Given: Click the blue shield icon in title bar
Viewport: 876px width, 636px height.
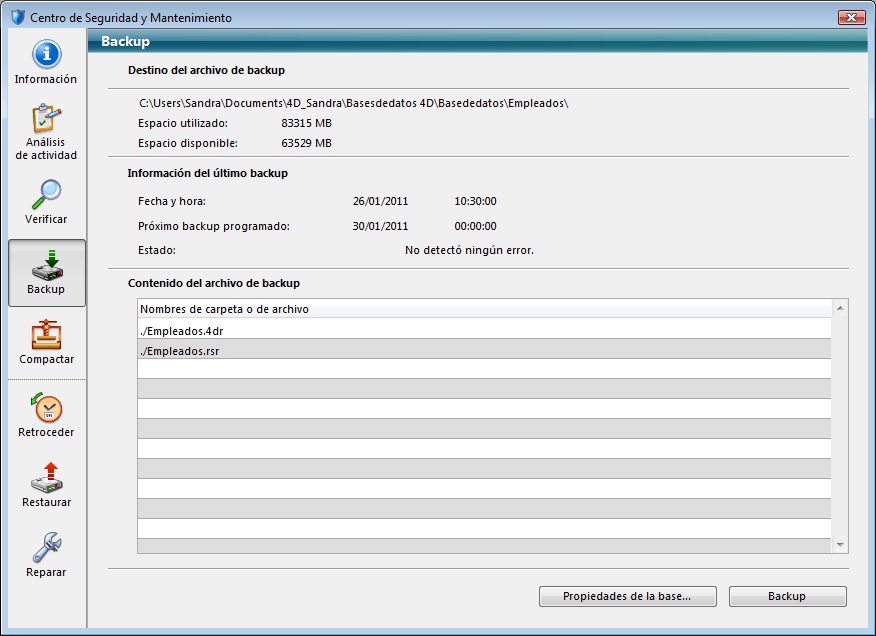Looking at the screenshot, I should [x=17, y=18].
